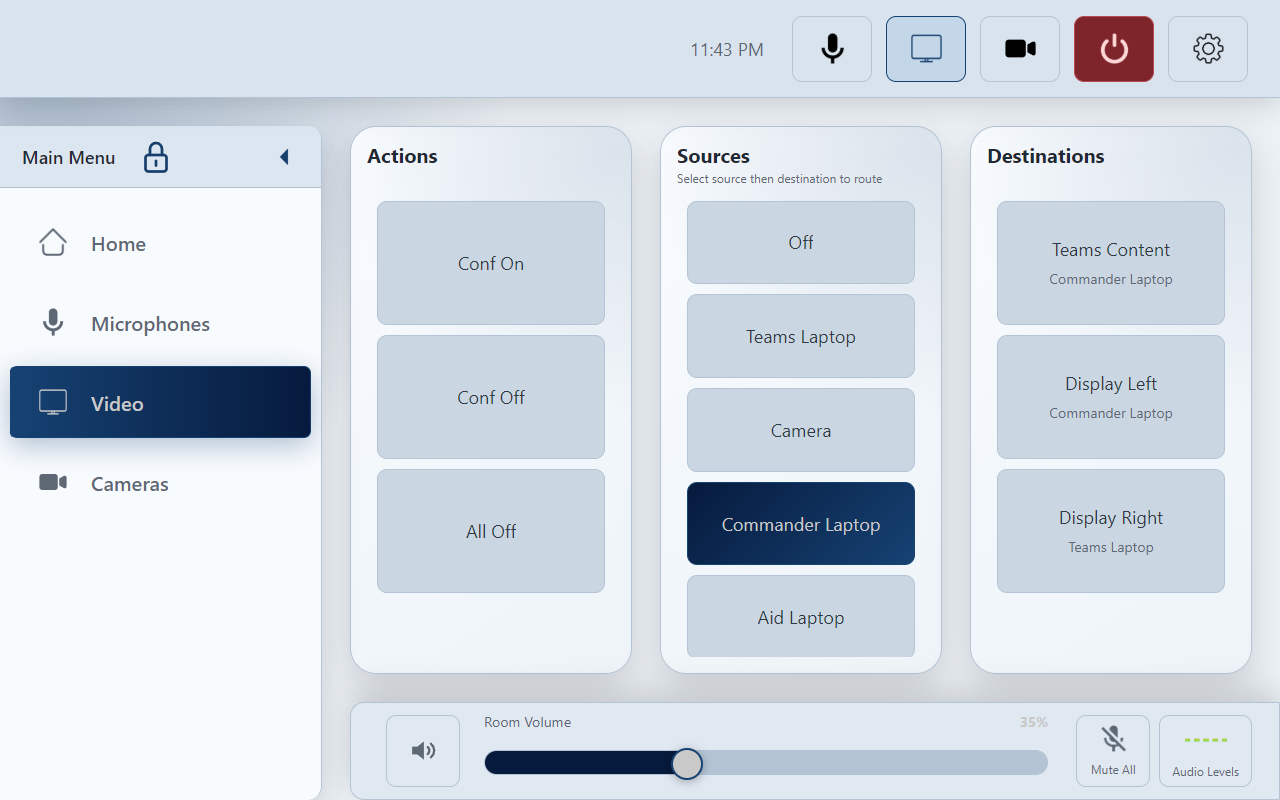Click the Conf Off action
The width and height of the screenshot is (1280, 800).
click(x=491, y=397)
